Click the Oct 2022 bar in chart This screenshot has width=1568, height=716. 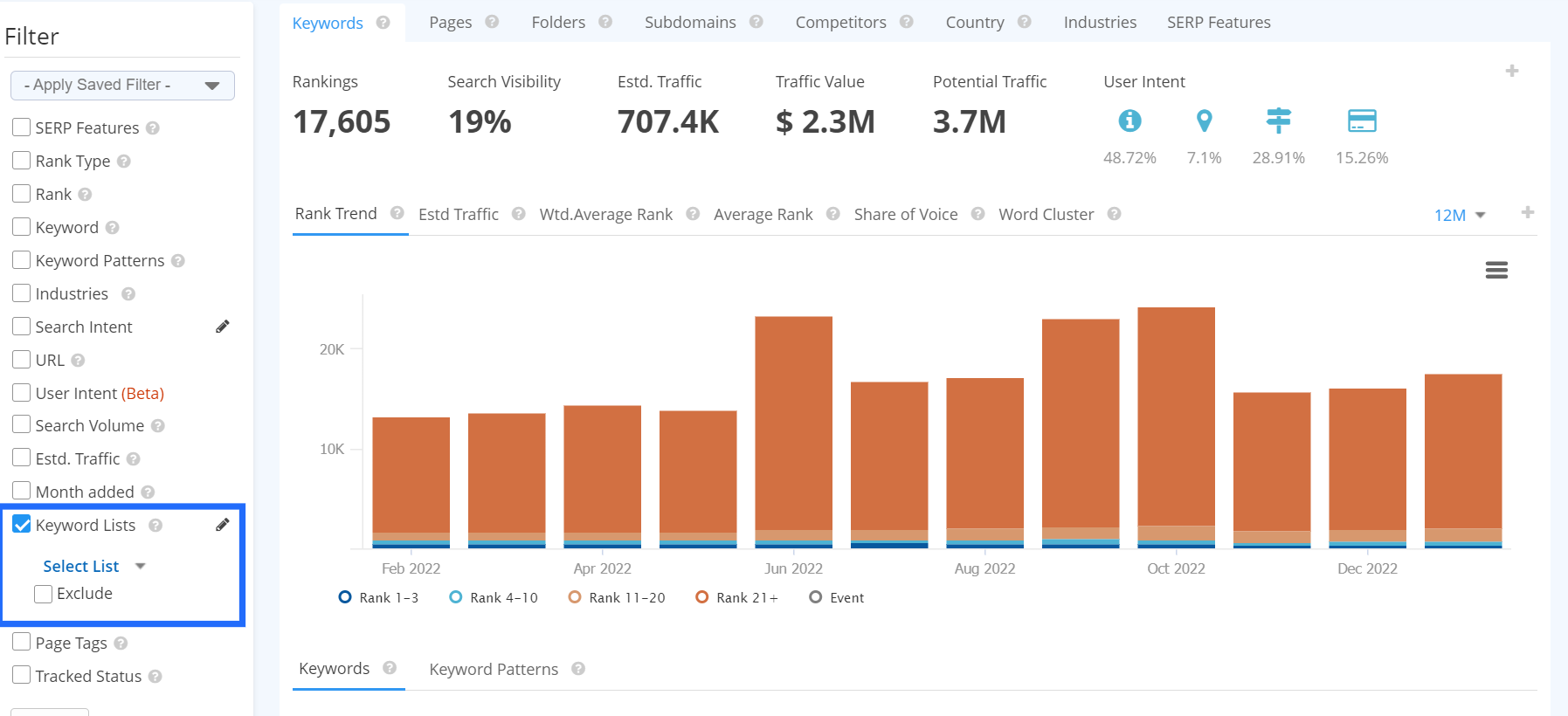click(x=1176, y=419)
